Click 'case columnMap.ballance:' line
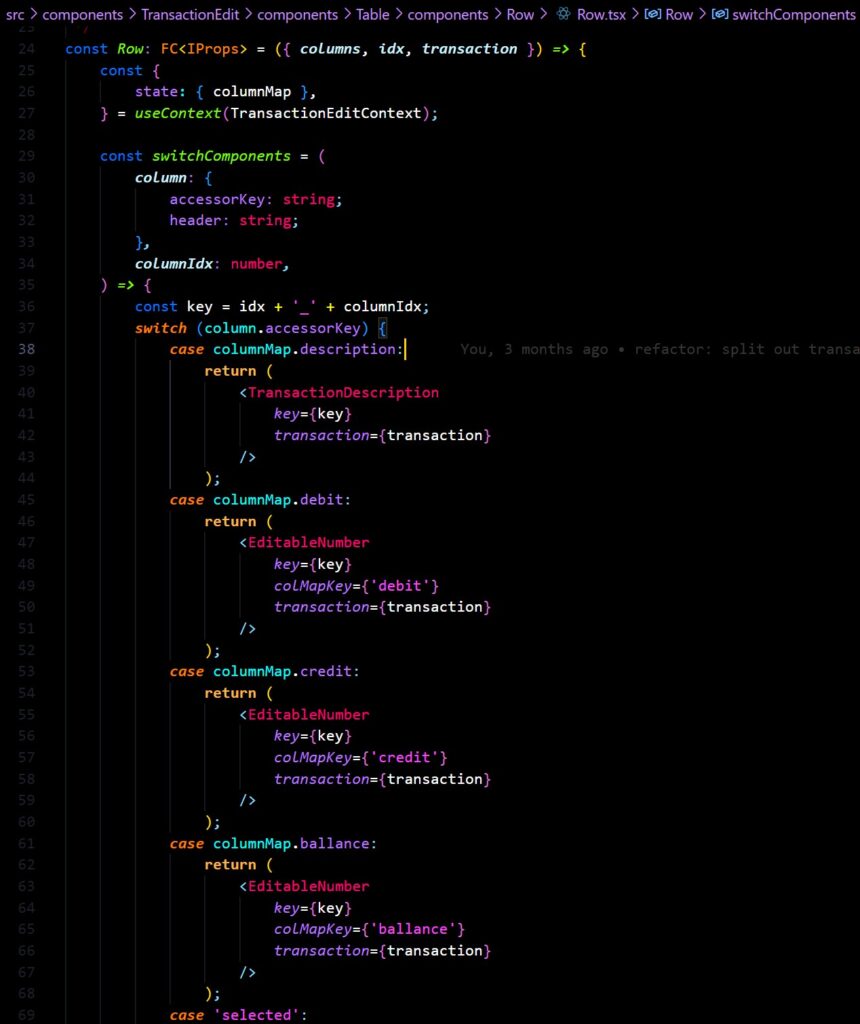Image resolution: width=860 pixels, height=1024 pixels. point(274,843)
